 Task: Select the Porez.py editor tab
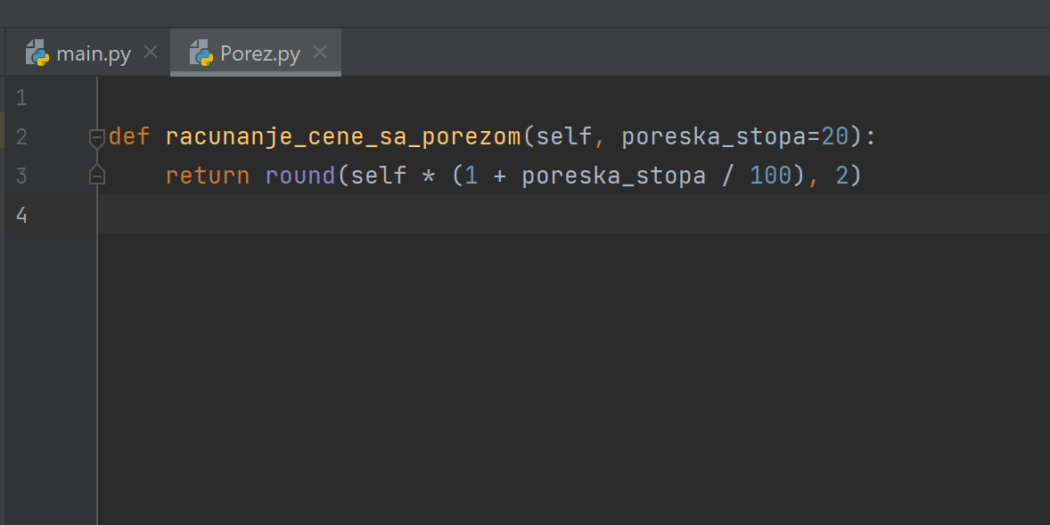coord(256,53)
